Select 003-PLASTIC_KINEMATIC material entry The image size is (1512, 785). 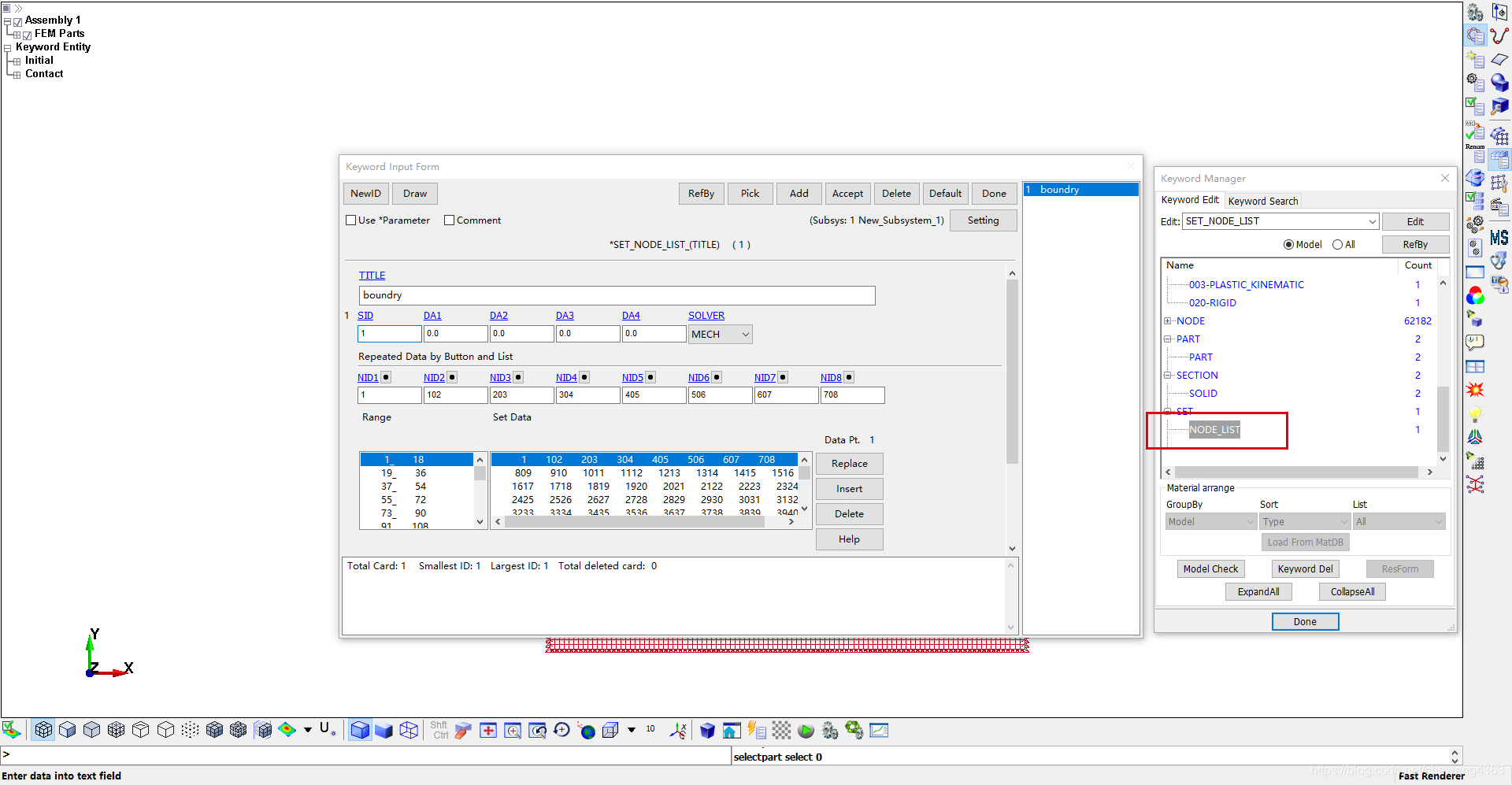point(1247,285)
